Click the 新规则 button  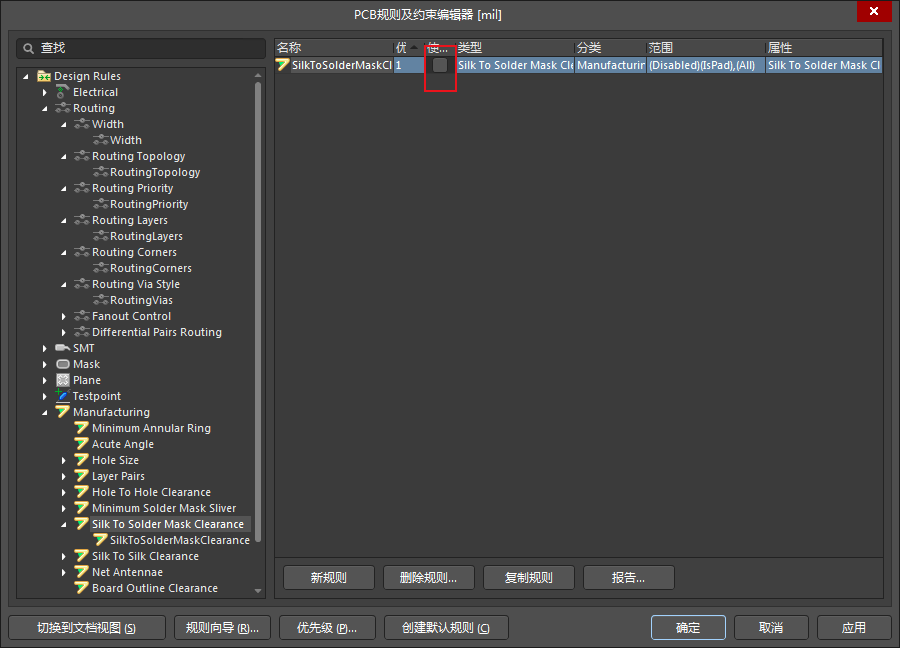tap(329, 577)
